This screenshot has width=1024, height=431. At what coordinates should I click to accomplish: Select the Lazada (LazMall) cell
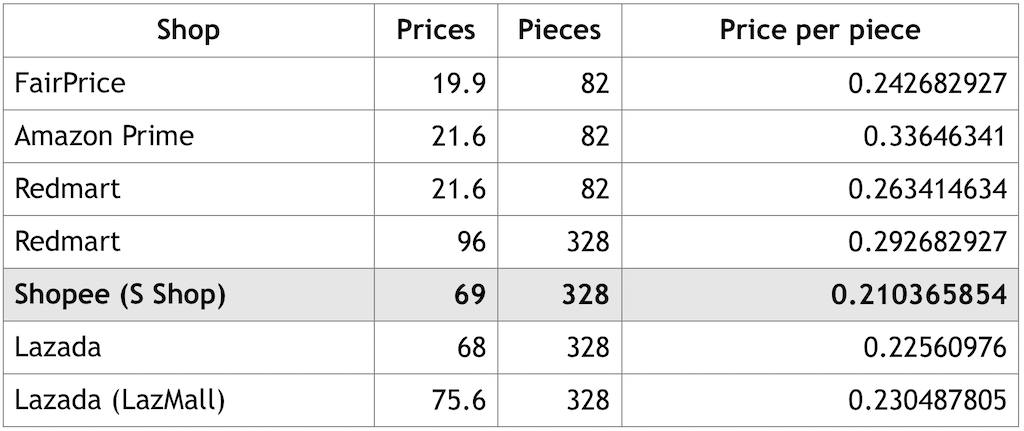tap(189, 400)
